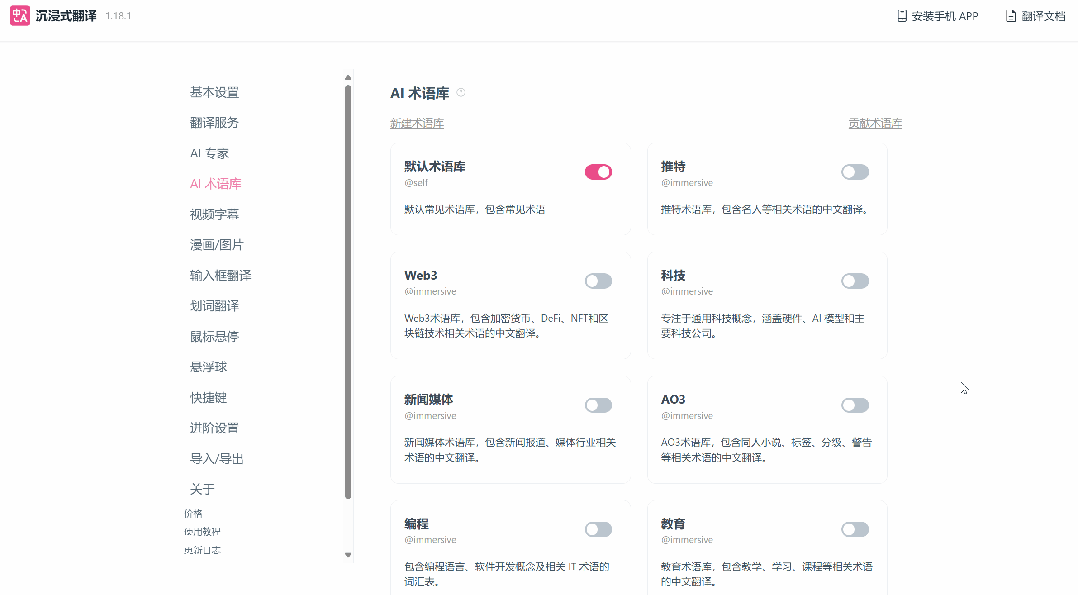Image resolution: width=1078 pixels, height=595 pixels.
Task: Click the sidebar scrollbar up arrow
Action: pos(348,77)
